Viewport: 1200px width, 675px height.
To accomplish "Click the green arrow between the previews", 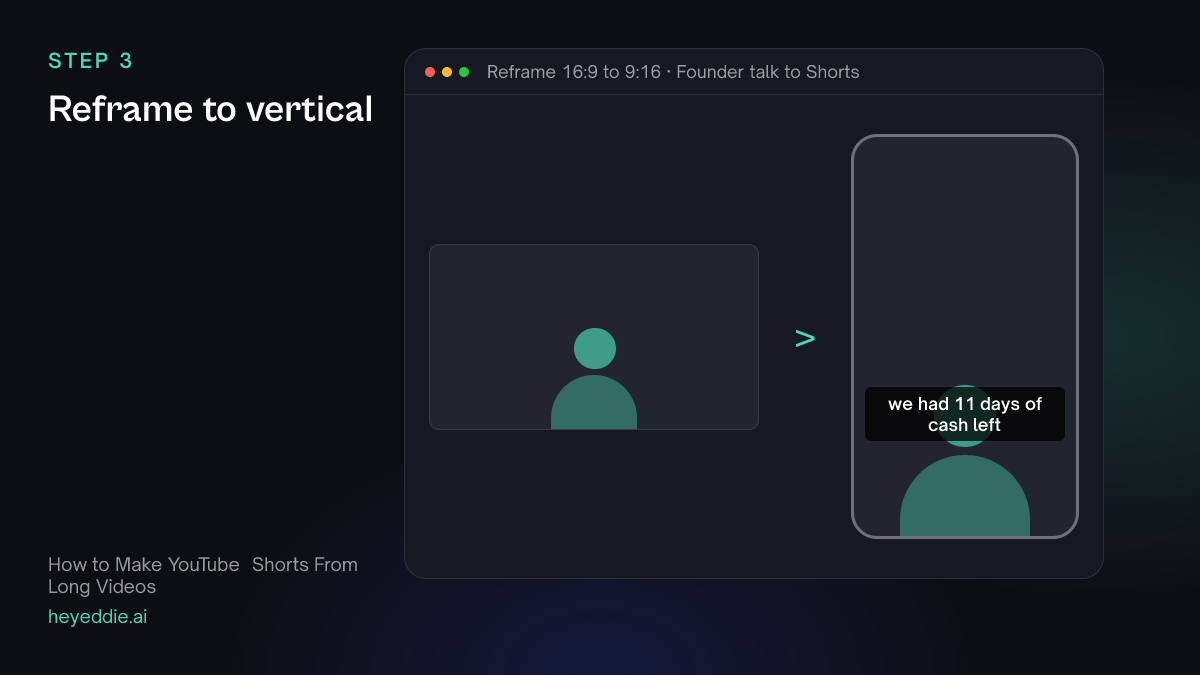I will click(x=805, y=338).
